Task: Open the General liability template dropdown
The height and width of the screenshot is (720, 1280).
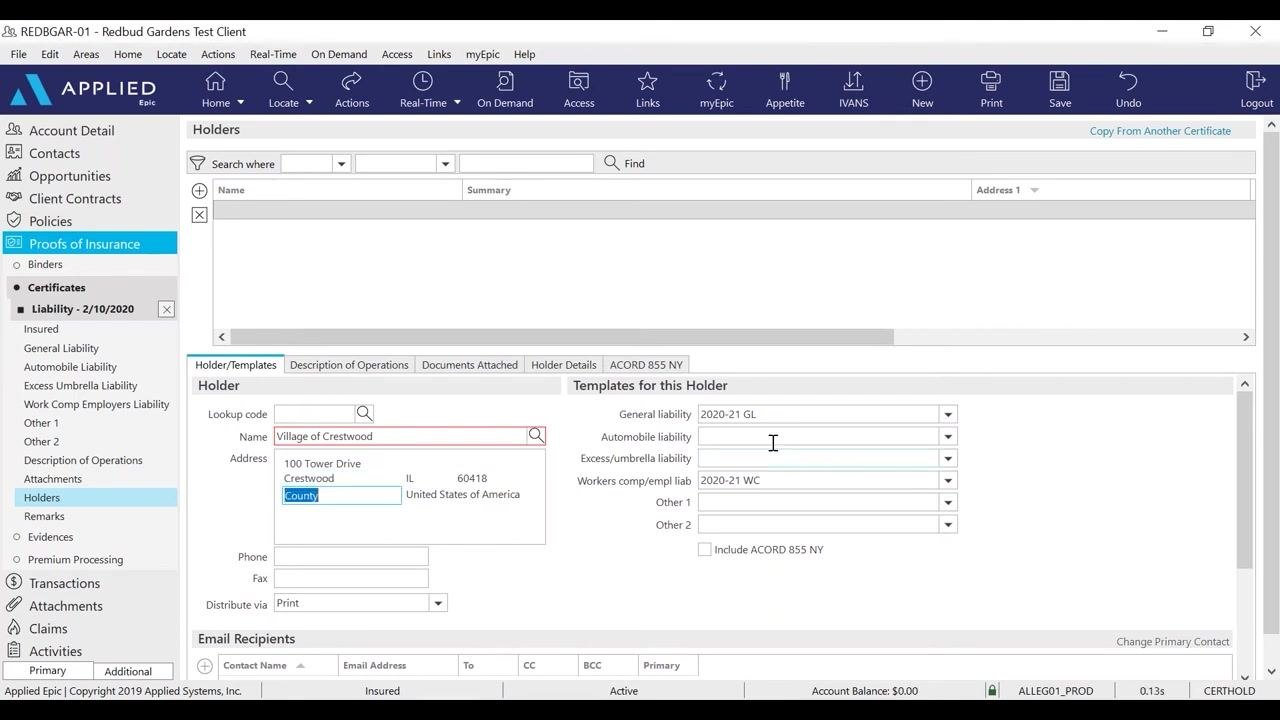Action: click(x=947, y=414)
